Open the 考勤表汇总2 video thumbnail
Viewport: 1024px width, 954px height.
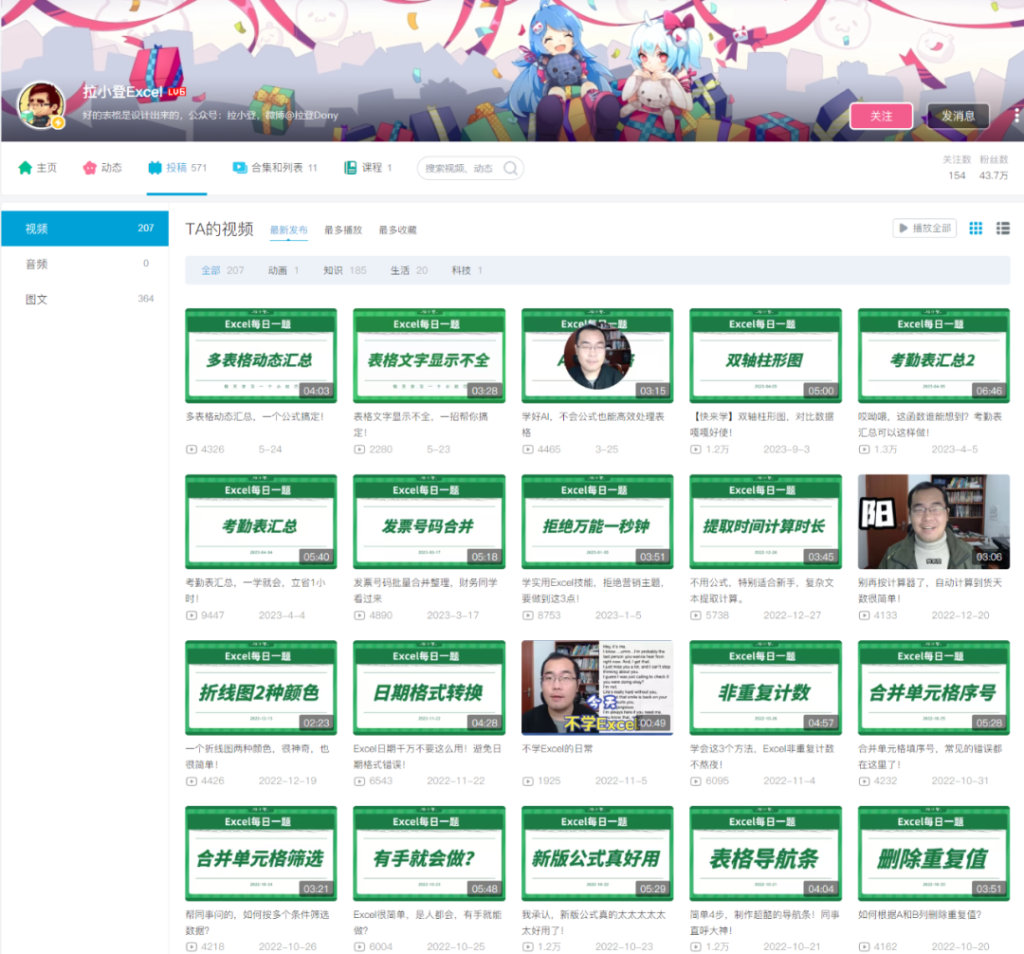click(x=934, y=356)
